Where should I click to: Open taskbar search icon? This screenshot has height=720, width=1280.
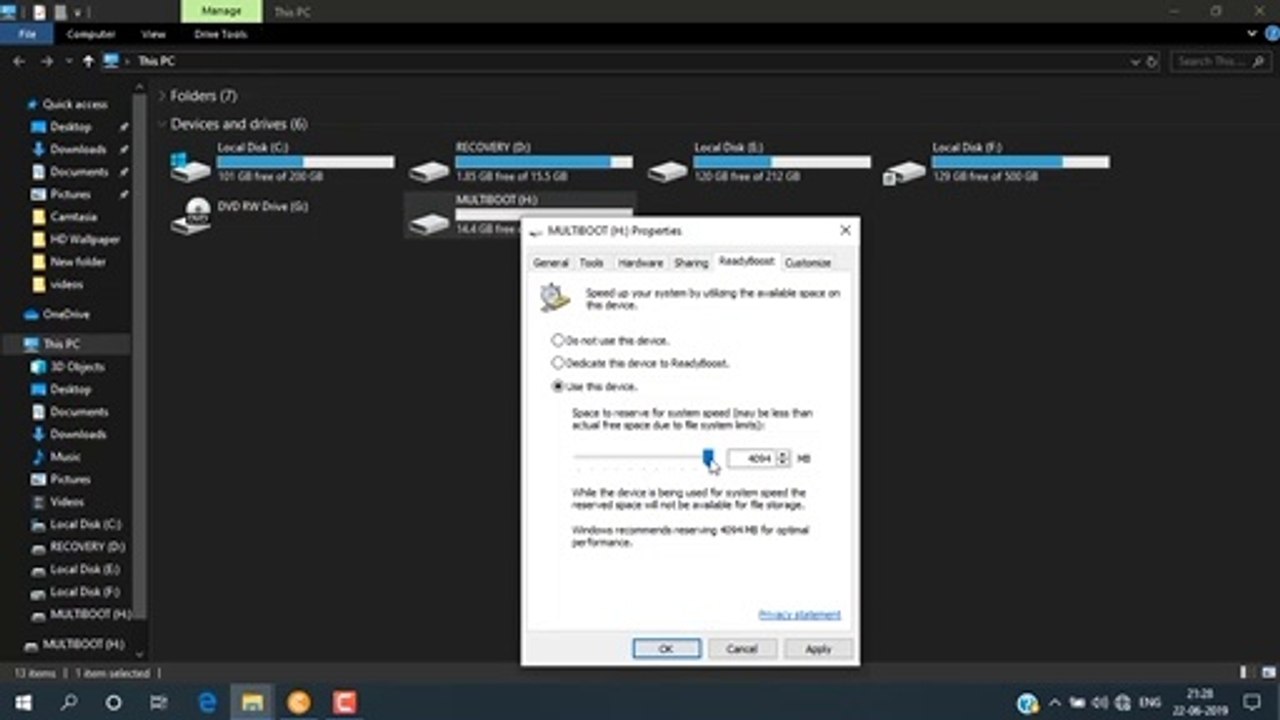(x=69, y=702)
